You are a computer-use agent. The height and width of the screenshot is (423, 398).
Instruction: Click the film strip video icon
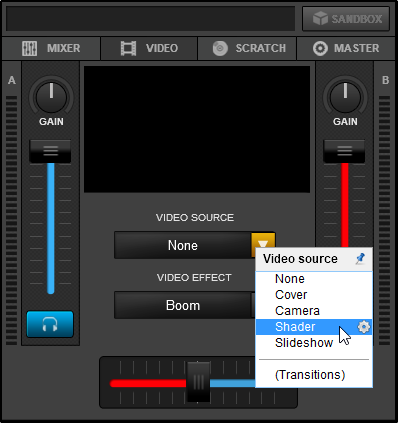(128, 48)
